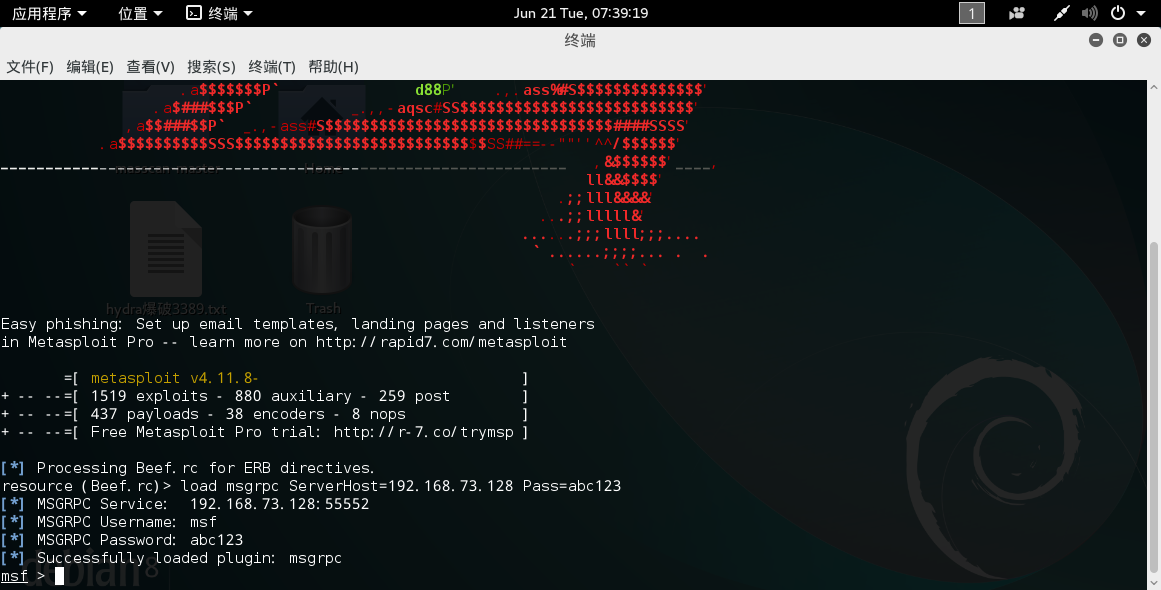1161x590 pixels.
Task: Click the volume speaker icon
Action: (1090, 13)
